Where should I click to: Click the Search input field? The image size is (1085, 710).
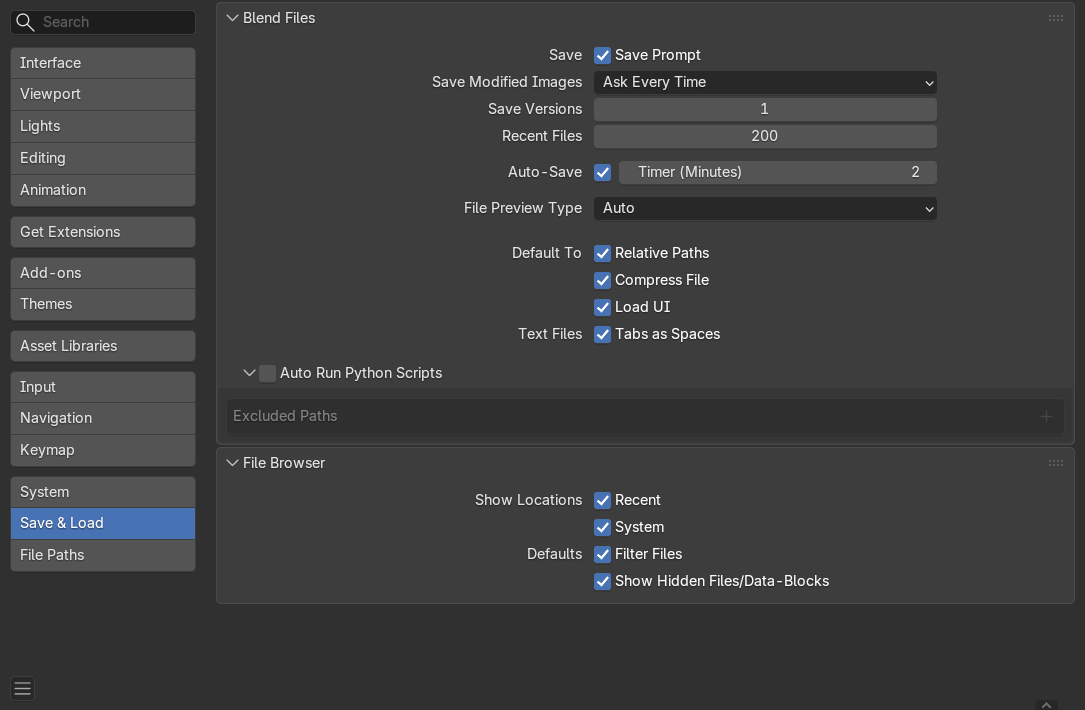[x=103, y=22]
